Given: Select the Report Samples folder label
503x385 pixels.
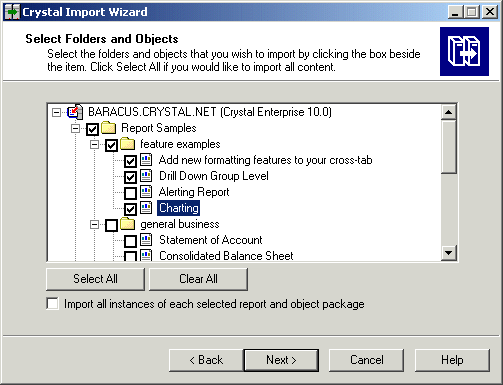Looking at the screenshot, I should (159, 128).
